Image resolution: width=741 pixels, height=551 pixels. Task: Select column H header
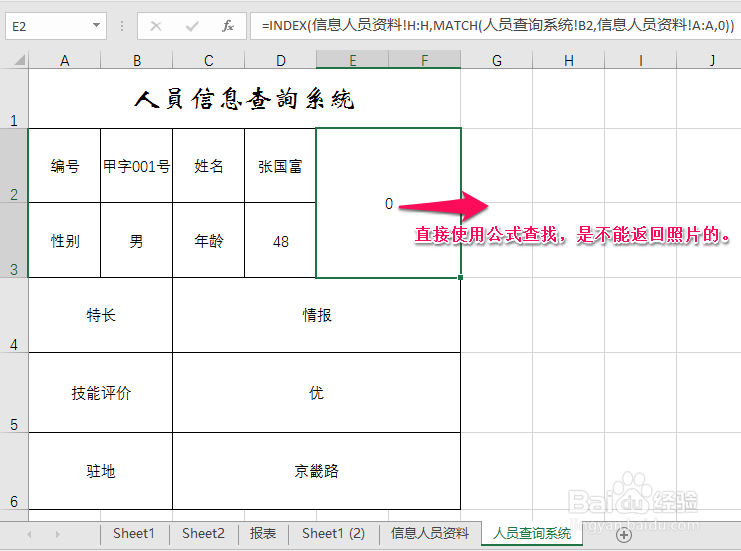[569, 60]
